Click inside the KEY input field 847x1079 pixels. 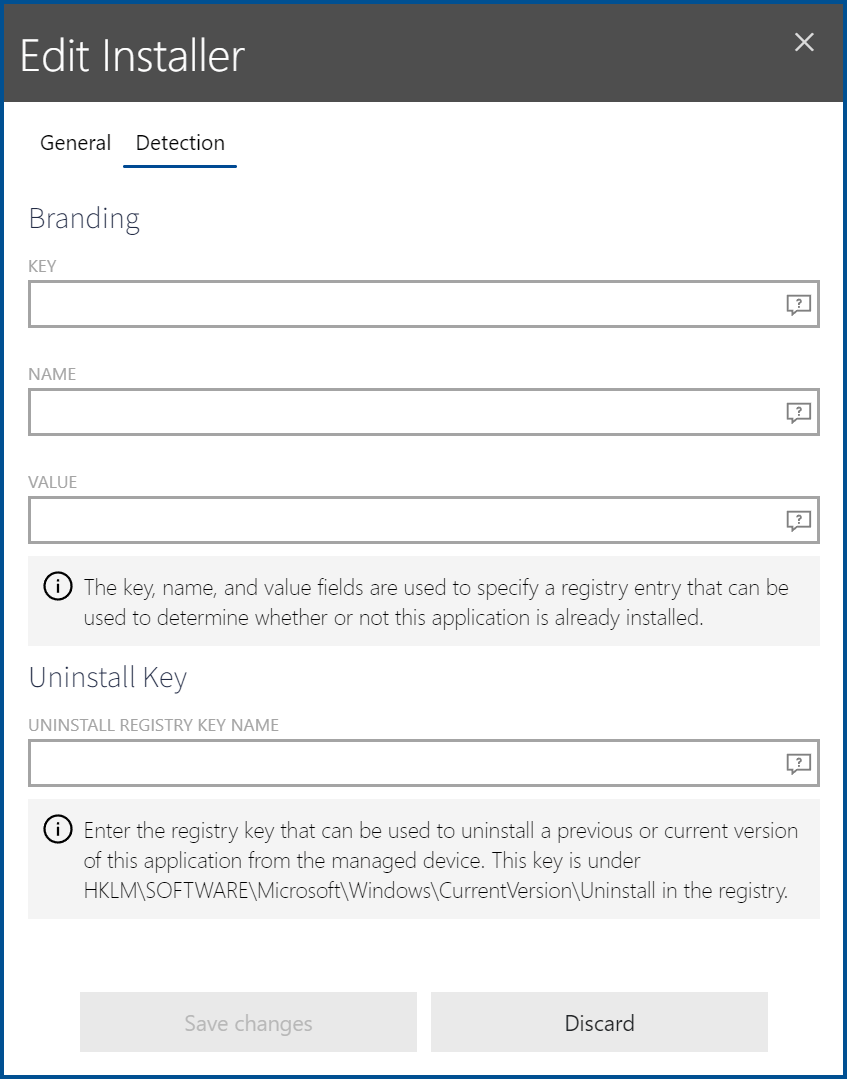(400, 305)
